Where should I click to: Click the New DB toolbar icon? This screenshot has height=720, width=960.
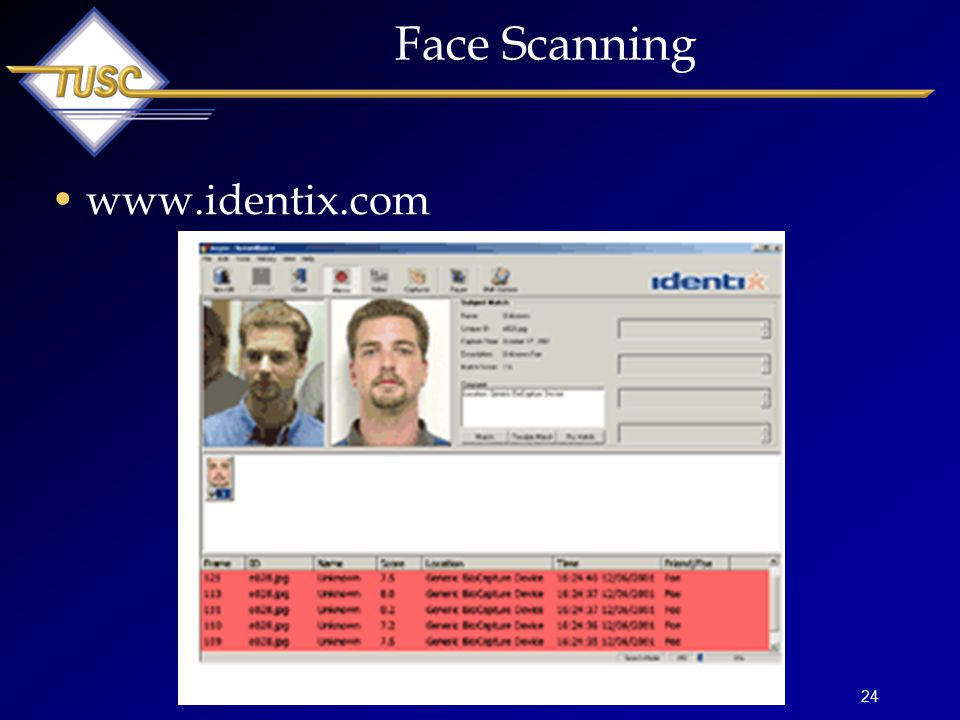click(x=222, y=280)
